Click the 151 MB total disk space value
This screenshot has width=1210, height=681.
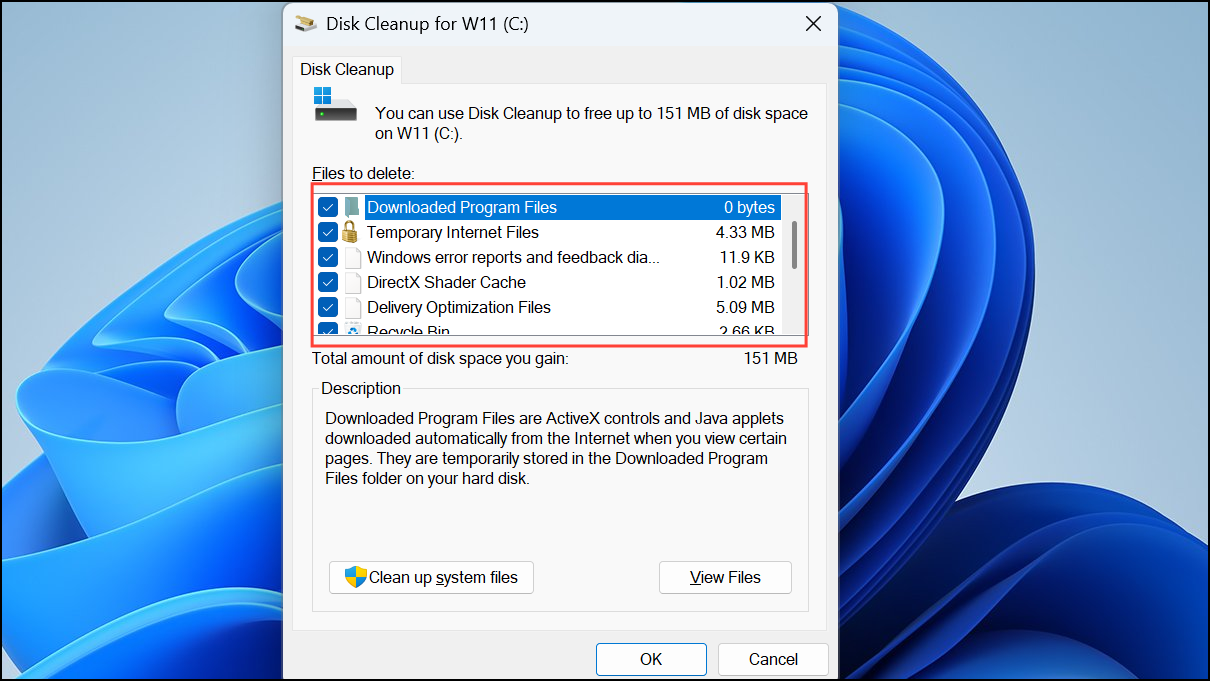770,357
